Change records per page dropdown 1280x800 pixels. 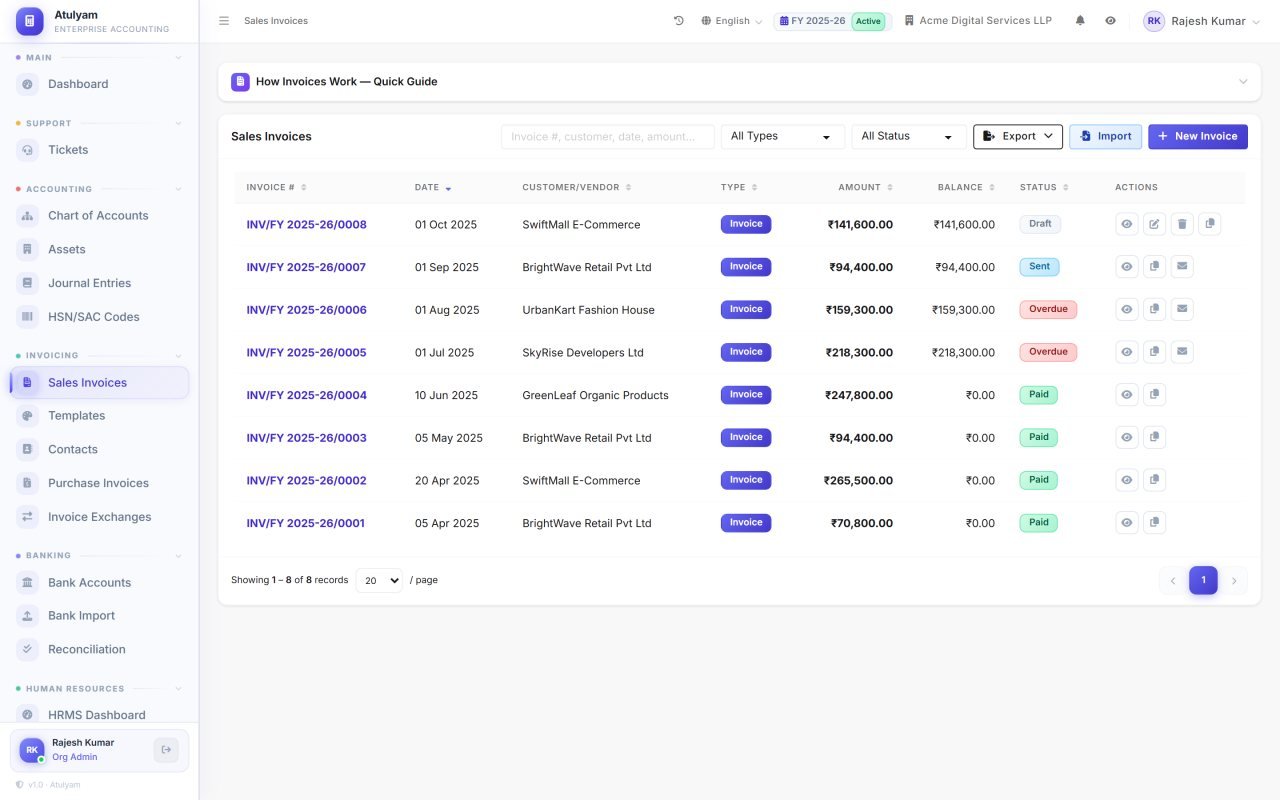pos(379,580)
